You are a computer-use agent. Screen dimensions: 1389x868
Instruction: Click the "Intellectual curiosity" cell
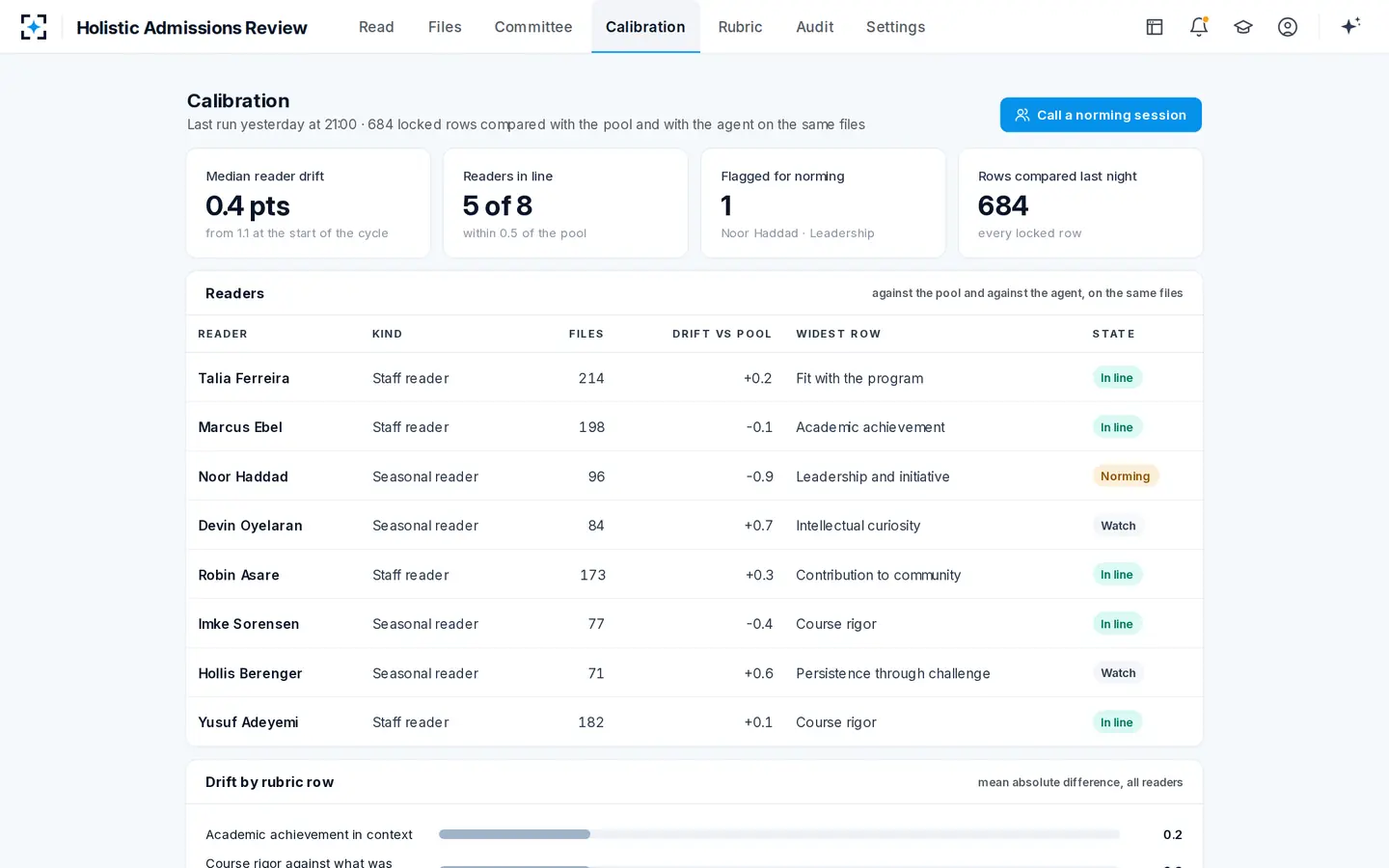click(858, 526)
